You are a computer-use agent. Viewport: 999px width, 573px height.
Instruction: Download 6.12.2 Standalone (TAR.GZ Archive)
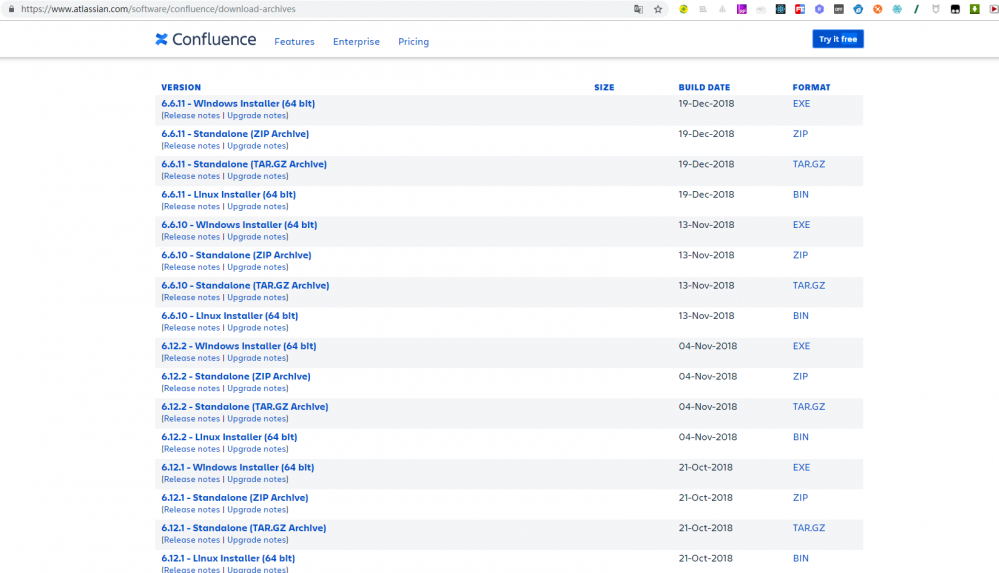[x=244, y=407]
